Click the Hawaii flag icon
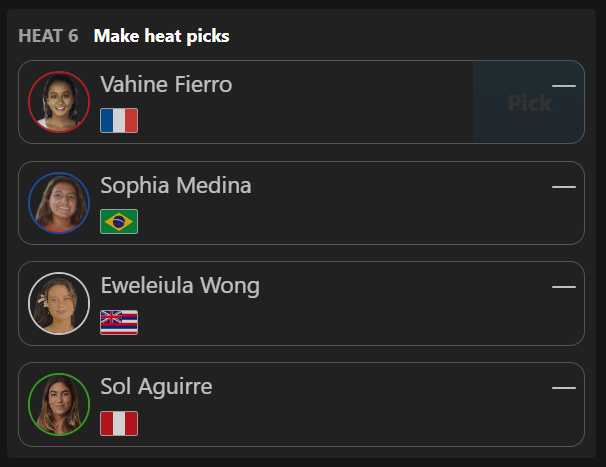This screenshot has height=467, width=606. pyautogui.click(x=119, y=322)
